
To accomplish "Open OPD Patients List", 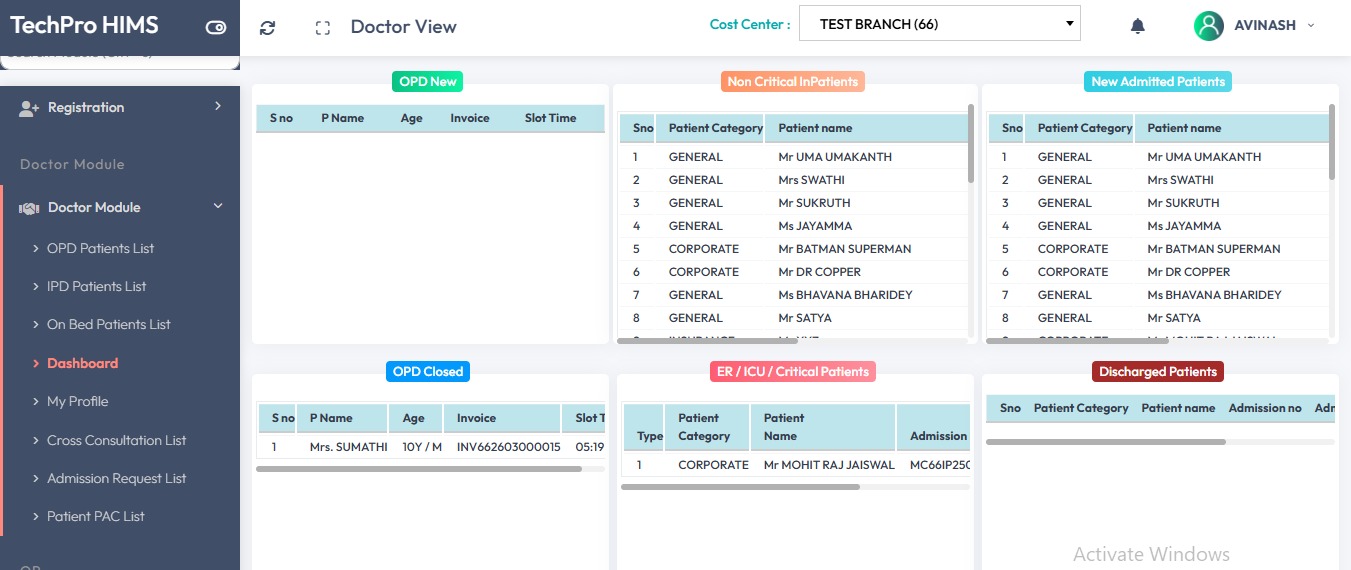I will (100, 248).
